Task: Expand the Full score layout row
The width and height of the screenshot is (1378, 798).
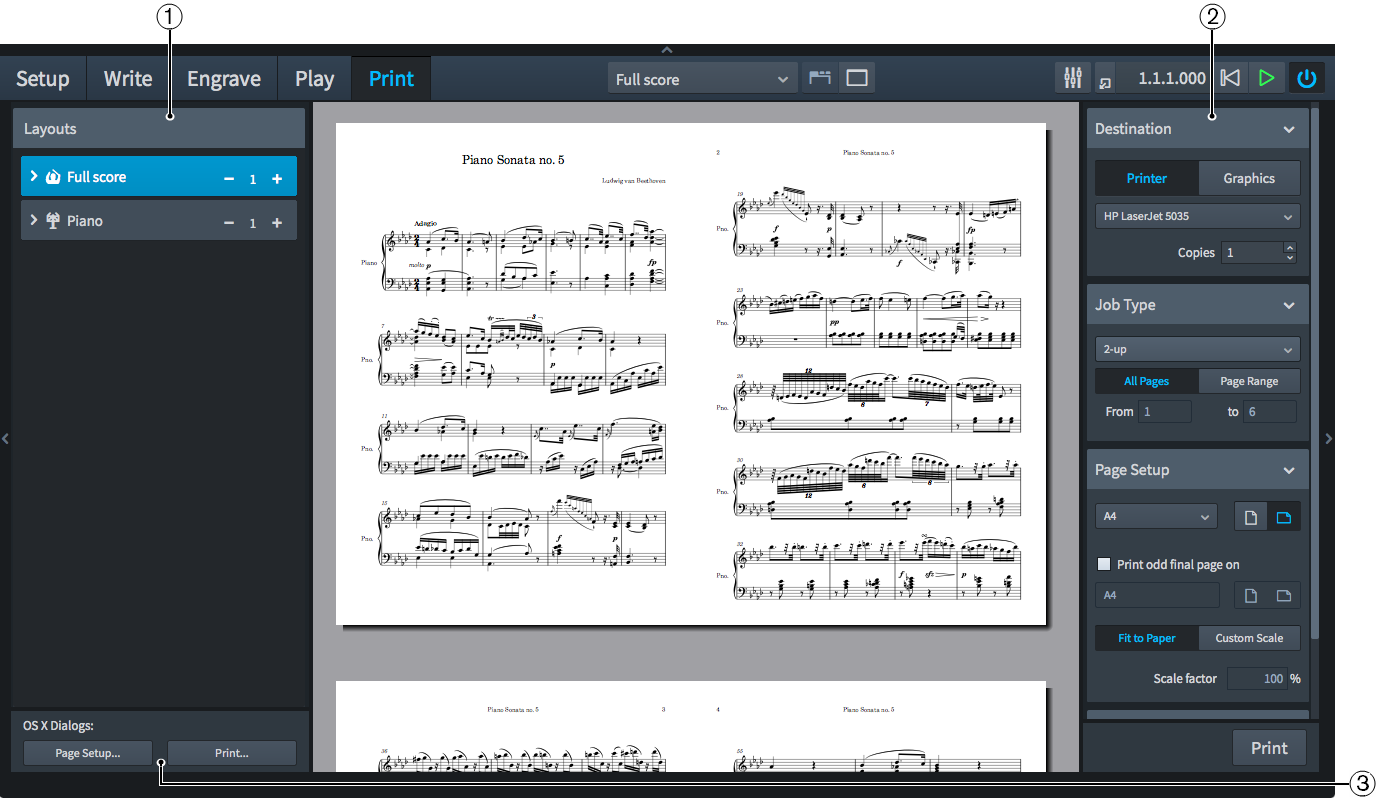Action: tap(34, 176)
